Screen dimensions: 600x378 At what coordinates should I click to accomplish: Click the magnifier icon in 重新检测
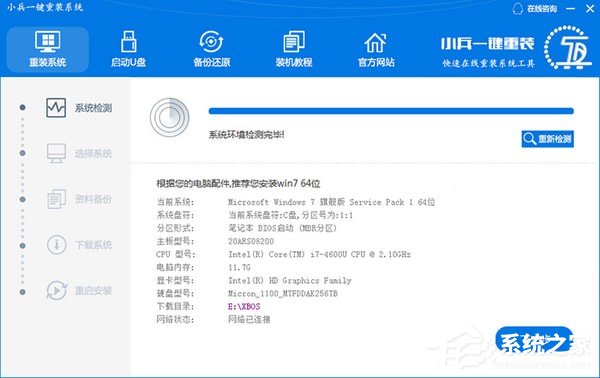[530, 138]
